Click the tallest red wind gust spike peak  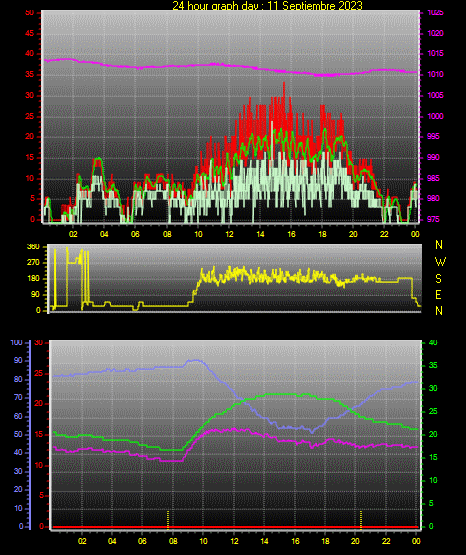(x=284, y=84)
